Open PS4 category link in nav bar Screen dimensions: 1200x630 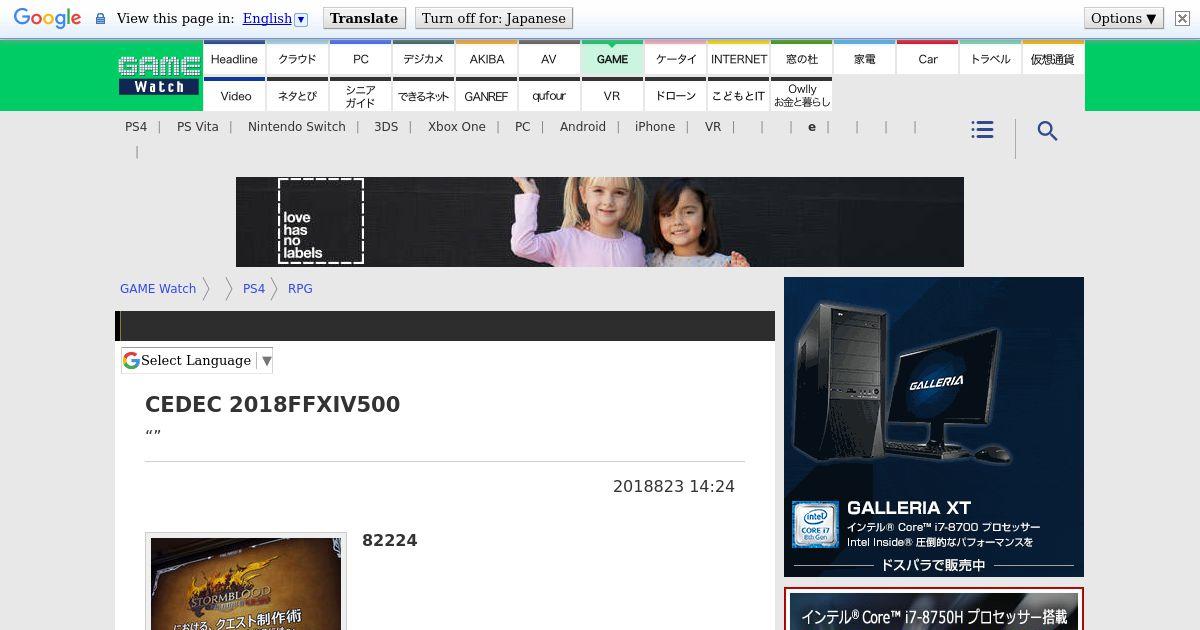pyautogui.click(x=136, y=126)
